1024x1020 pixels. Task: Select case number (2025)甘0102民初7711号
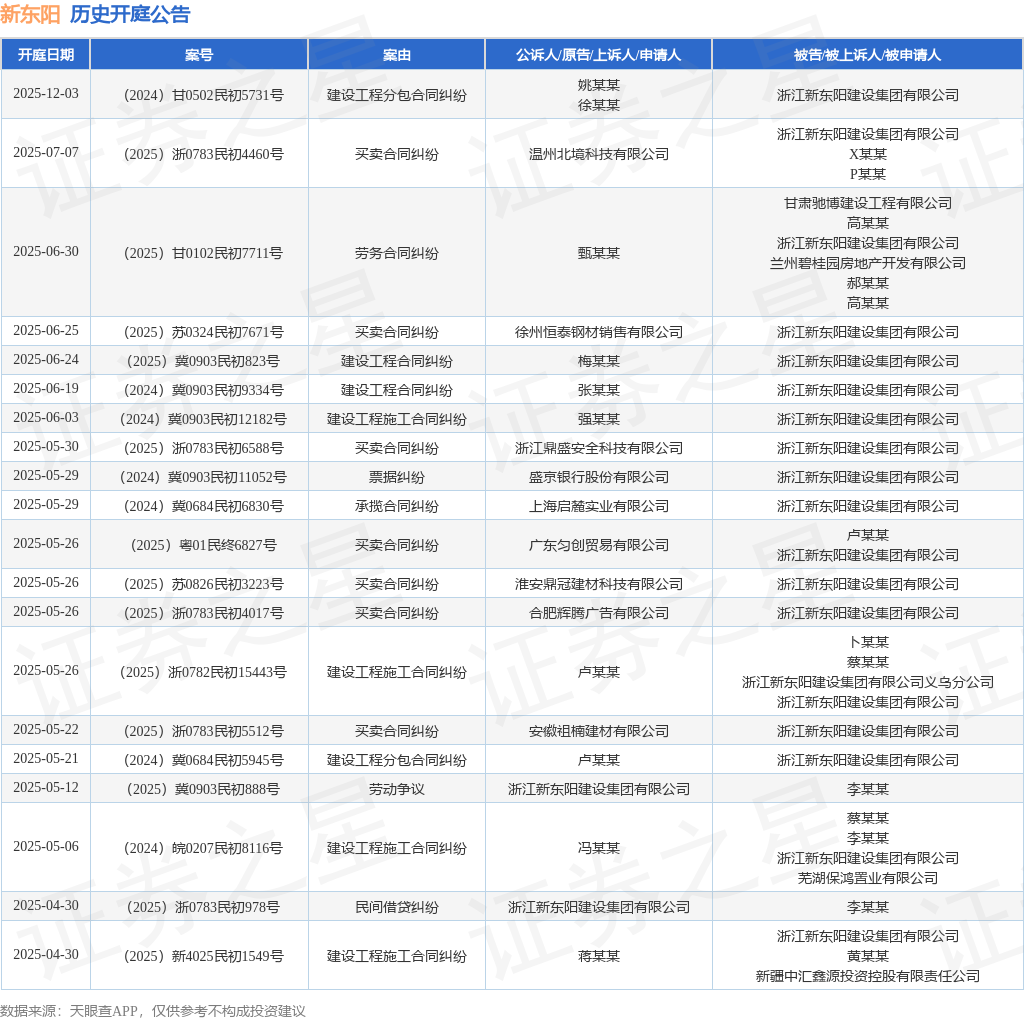pyautogui.click(x=203, y=253)
